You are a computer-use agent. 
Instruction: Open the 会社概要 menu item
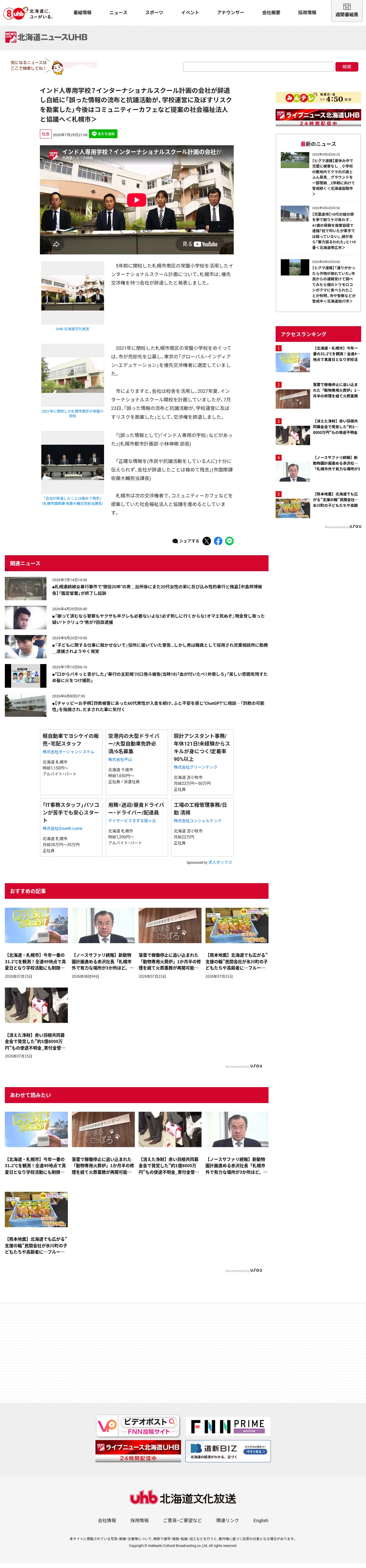(271, 12)
